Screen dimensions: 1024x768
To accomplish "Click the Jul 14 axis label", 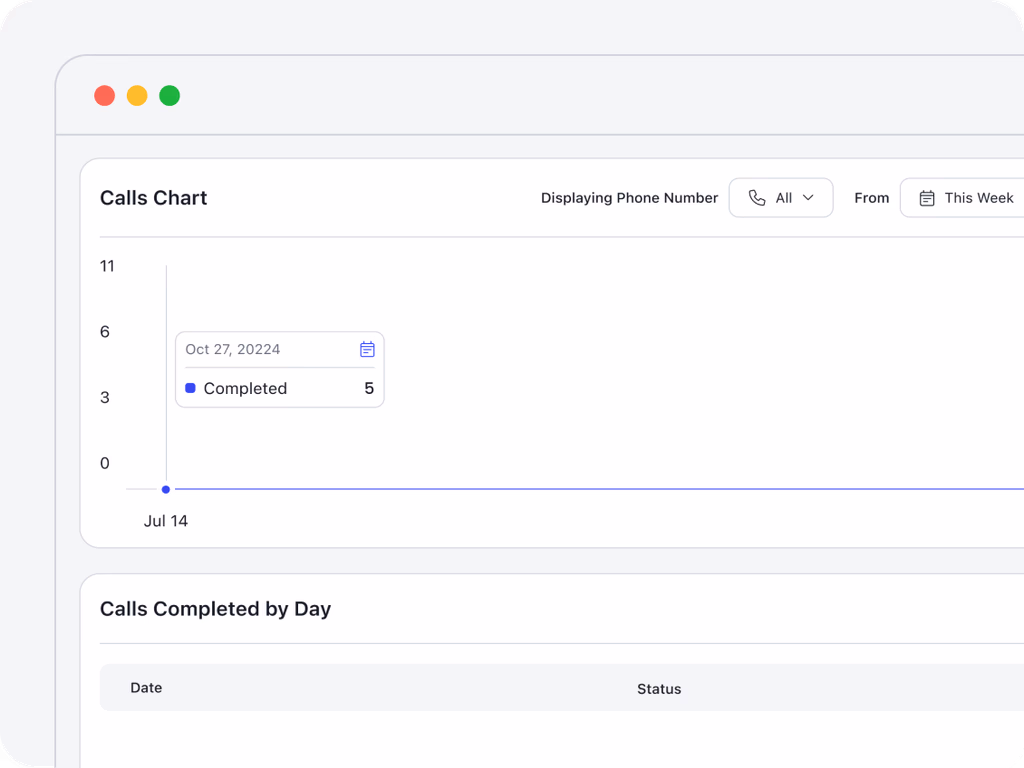I will [x=166, y=521].
